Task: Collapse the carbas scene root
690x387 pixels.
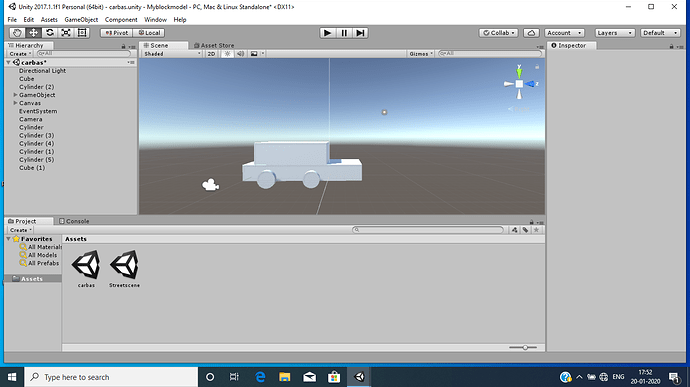Action: pos(8,63)
